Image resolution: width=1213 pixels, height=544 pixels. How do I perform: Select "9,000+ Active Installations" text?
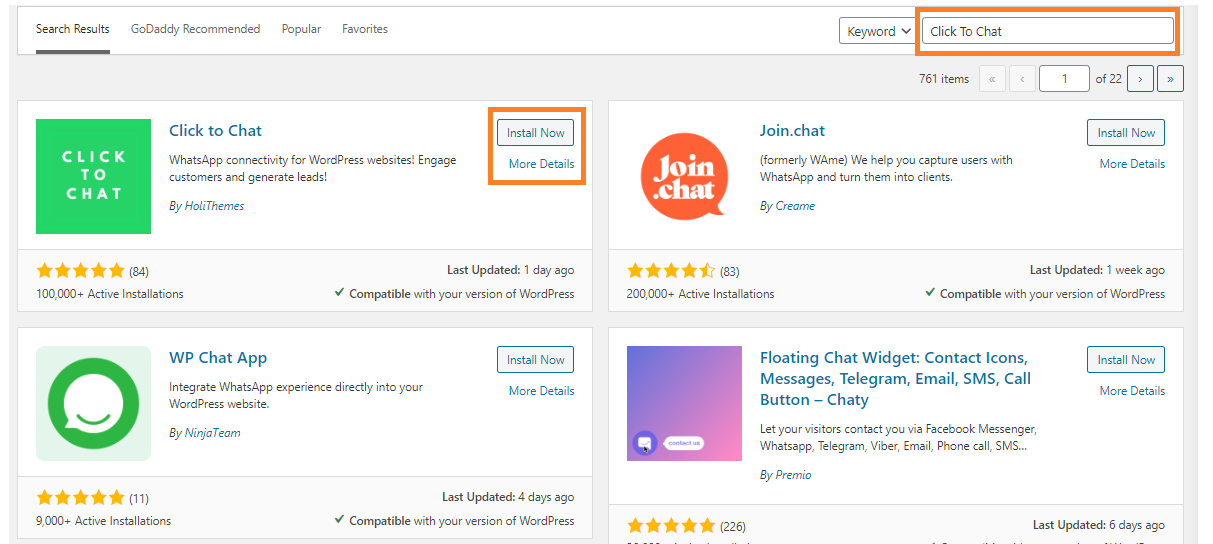tap(104, 521)
